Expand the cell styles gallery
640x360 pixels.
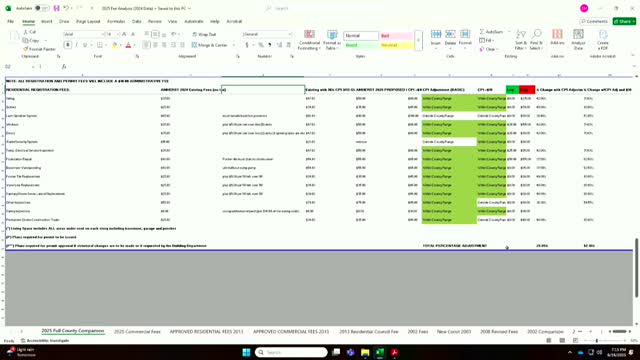click(x=418, y=40)
